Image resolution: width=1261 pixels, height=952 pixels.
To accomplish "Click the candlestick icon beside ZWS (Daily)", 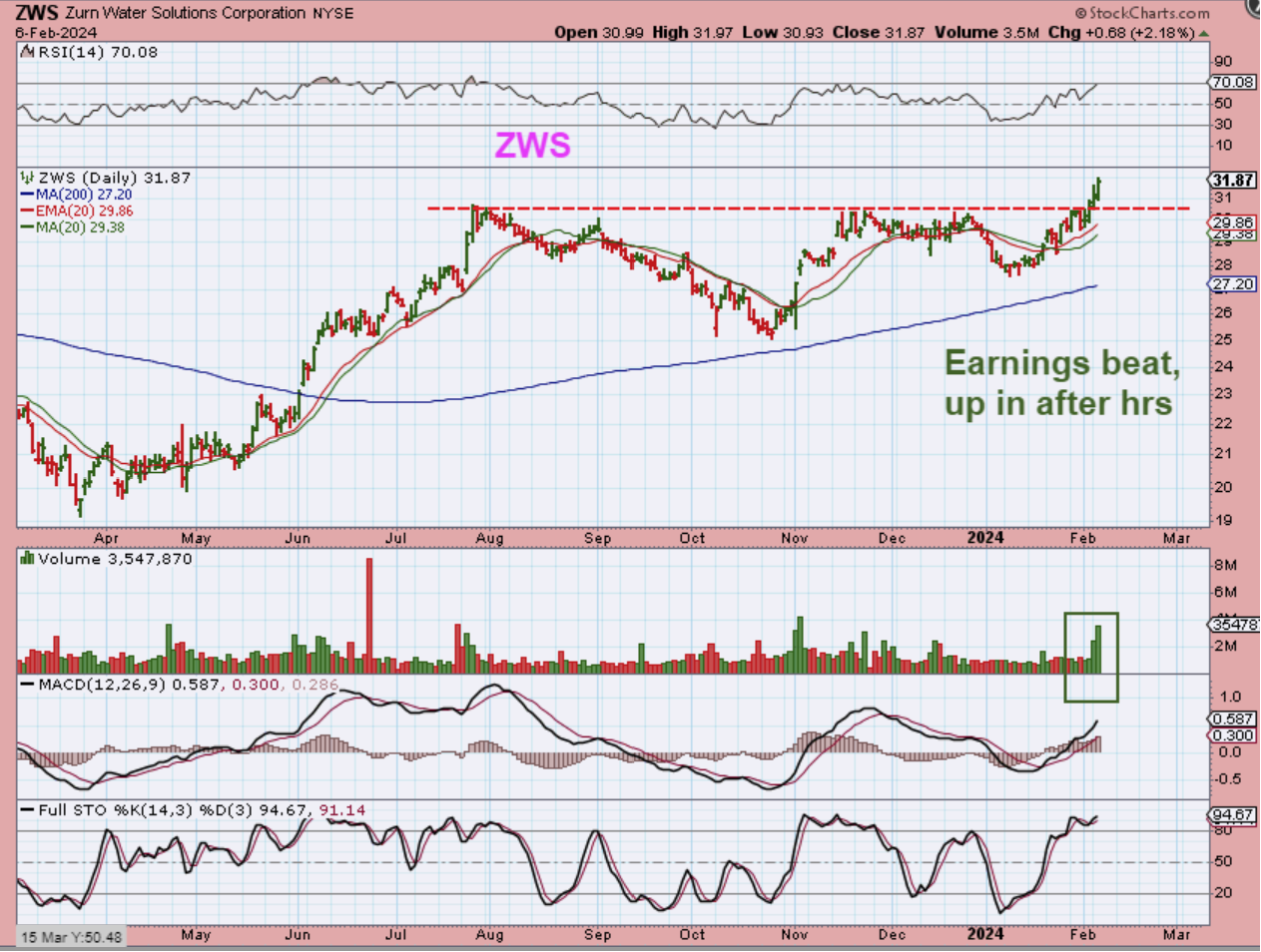I will pos(28,178).
